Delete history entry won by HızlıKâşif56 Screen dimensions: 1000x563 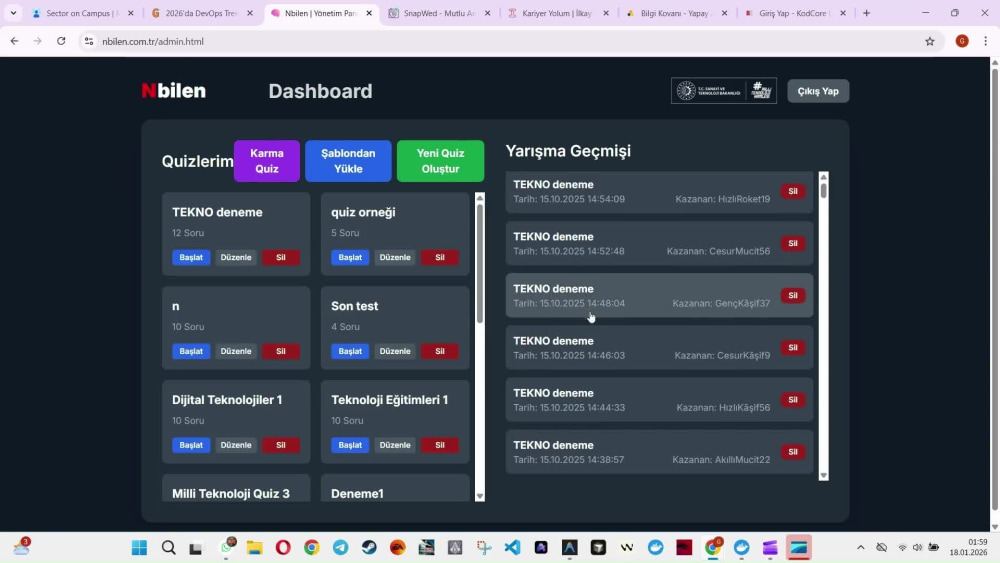click(793, 400)
